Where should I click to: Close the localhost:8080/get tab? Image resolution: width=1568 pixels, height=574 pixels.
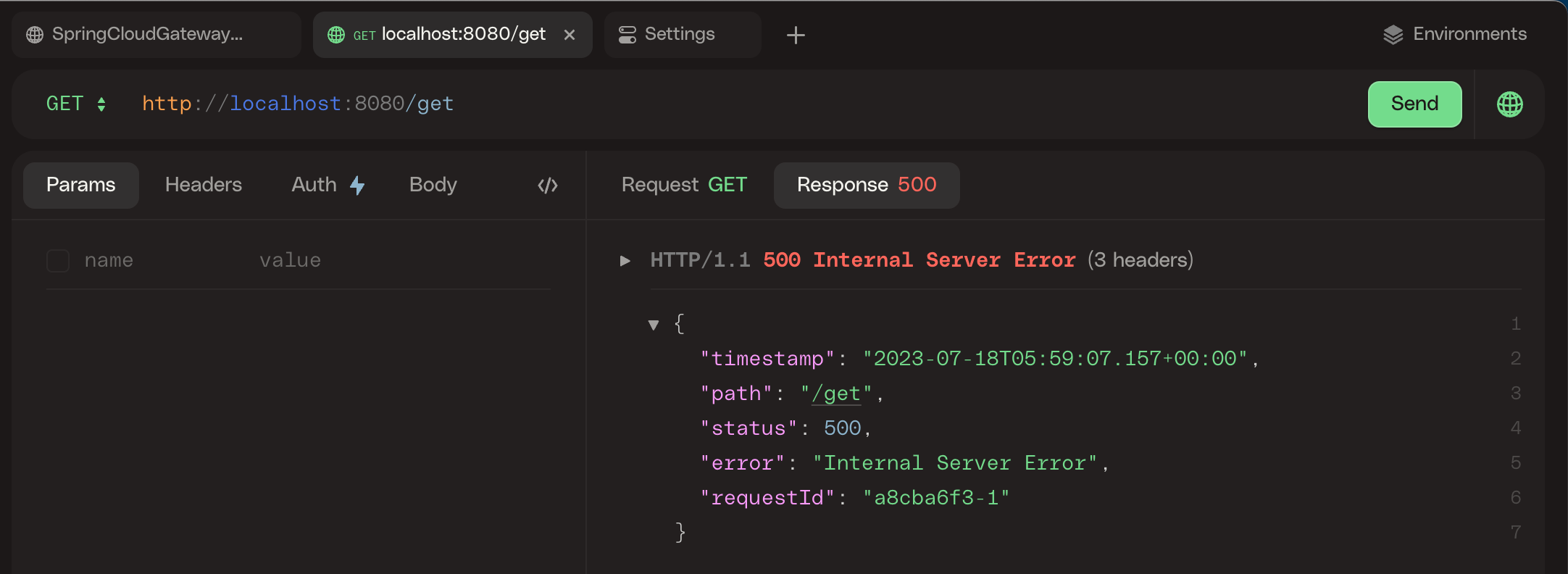(x=570, y=35)
